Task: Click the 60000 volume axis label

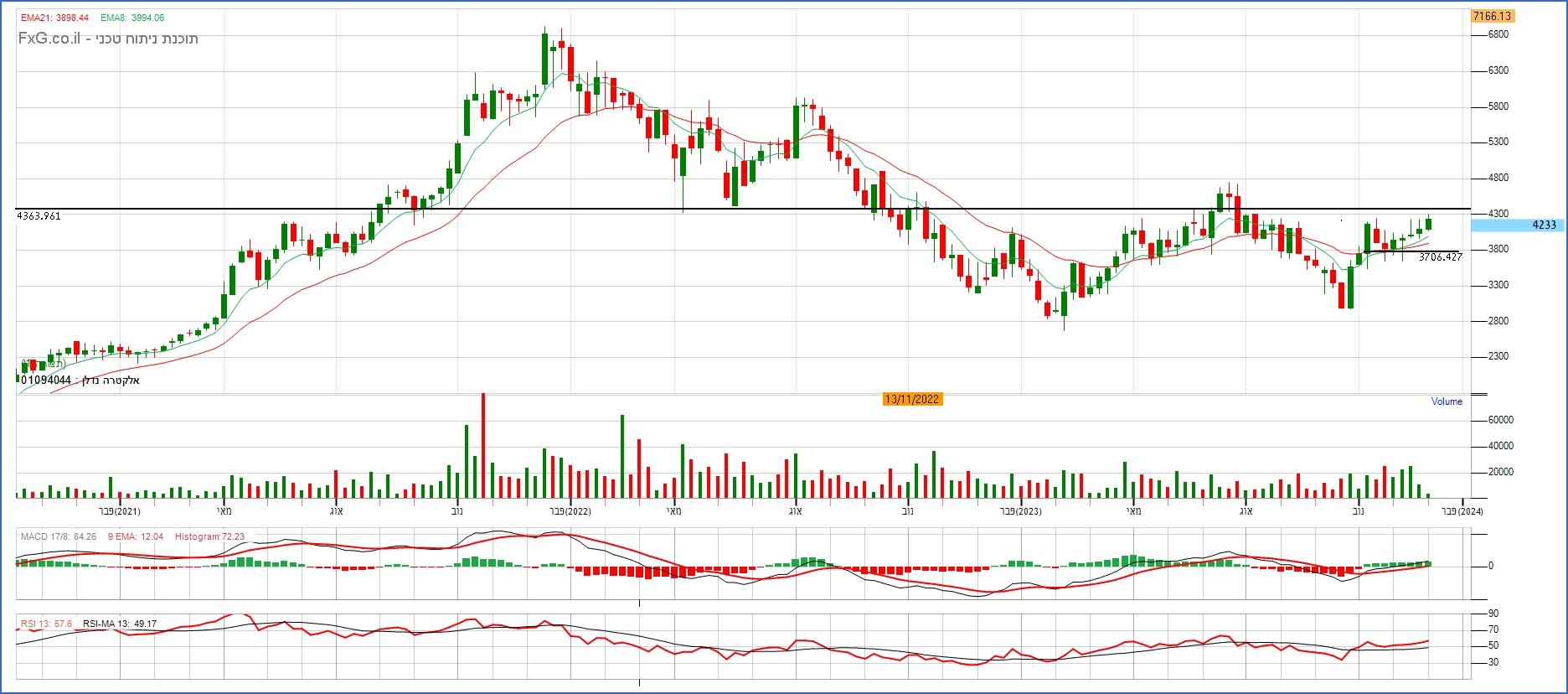Action: pyautogui.click(x=1500, y=420)
